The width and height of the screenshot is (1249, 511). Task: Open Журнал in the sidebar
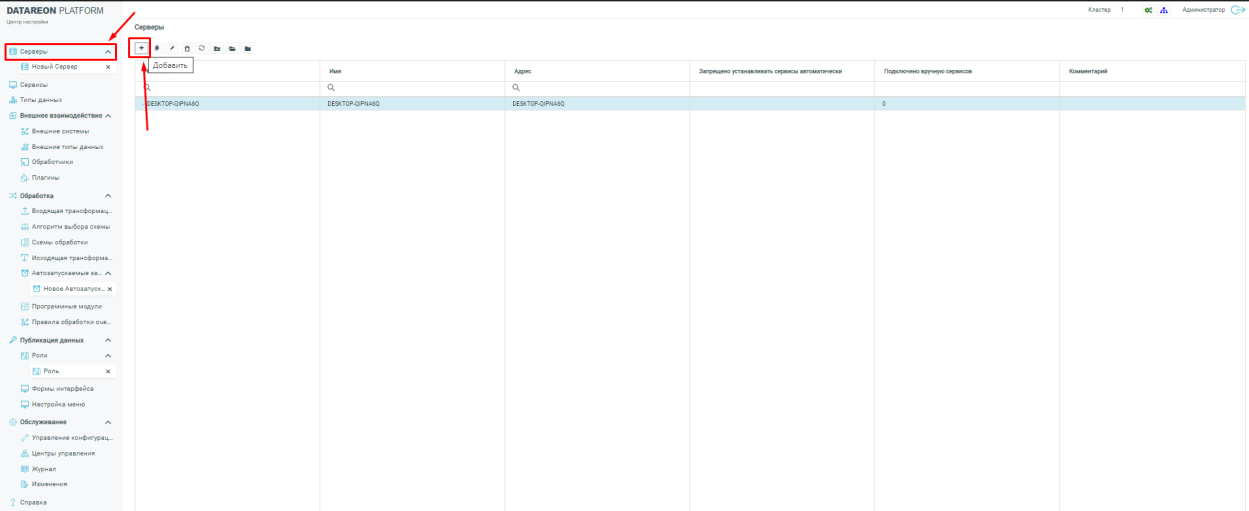point(43,468)
